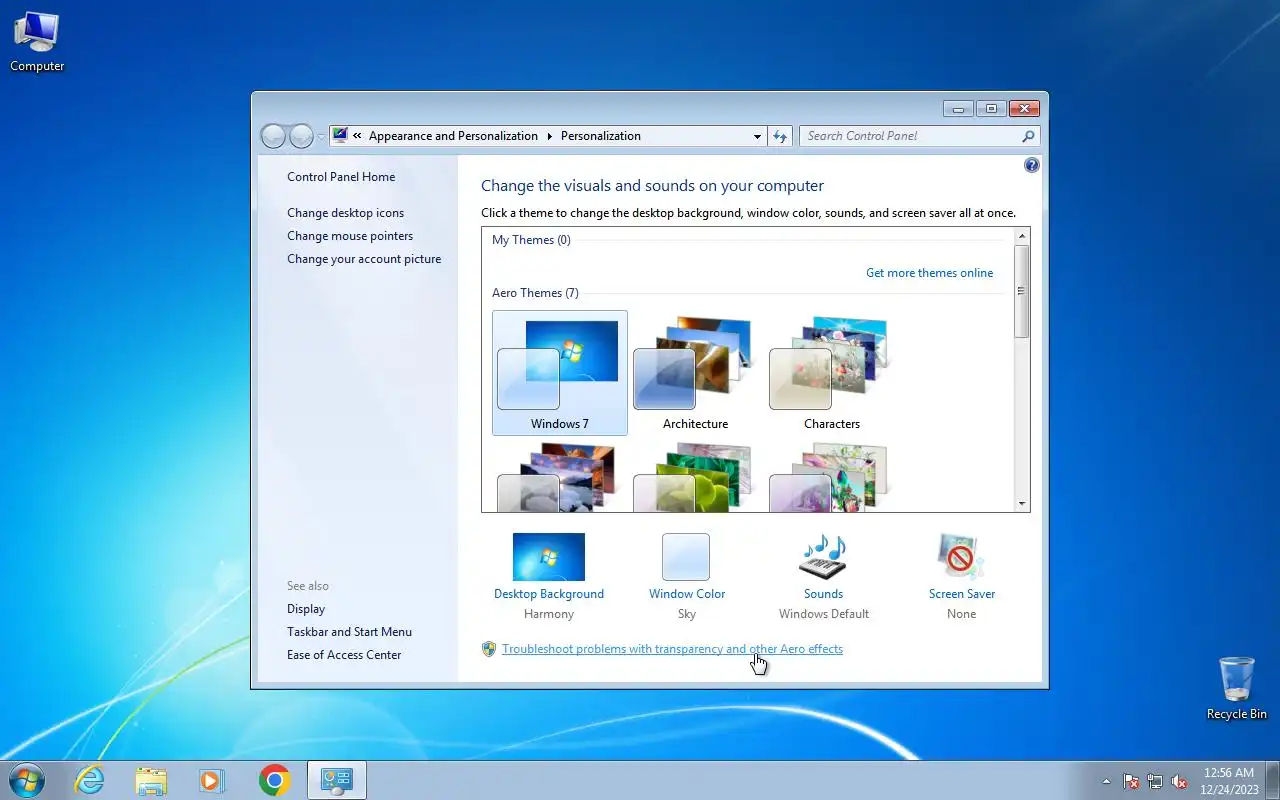Click the volume speaker tray icon
Viewport: 1280px width, 800px height.
tap(1179, 781)
